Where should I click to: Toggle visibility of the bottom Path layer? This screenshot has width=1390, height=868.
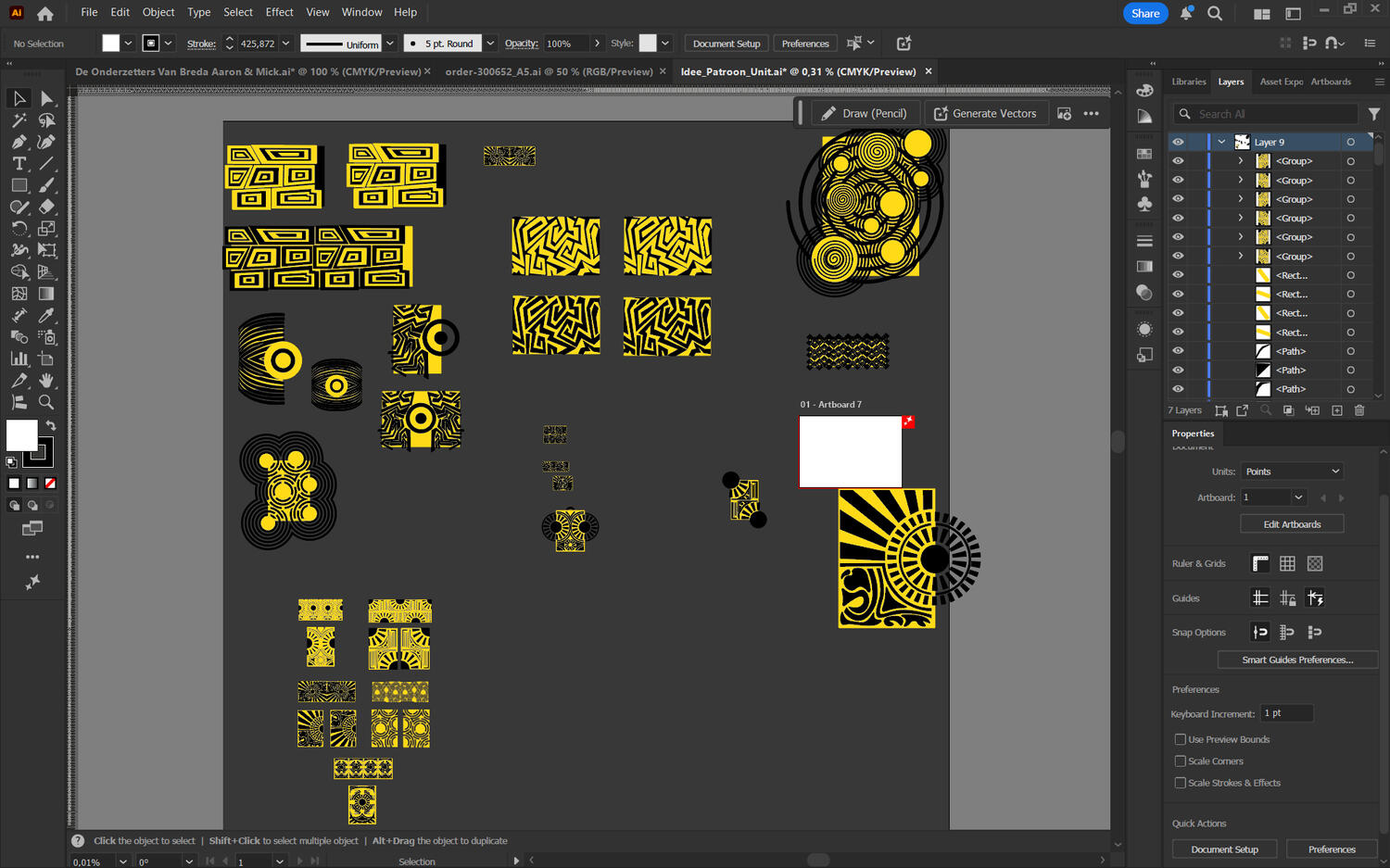tap(1178, 388)
